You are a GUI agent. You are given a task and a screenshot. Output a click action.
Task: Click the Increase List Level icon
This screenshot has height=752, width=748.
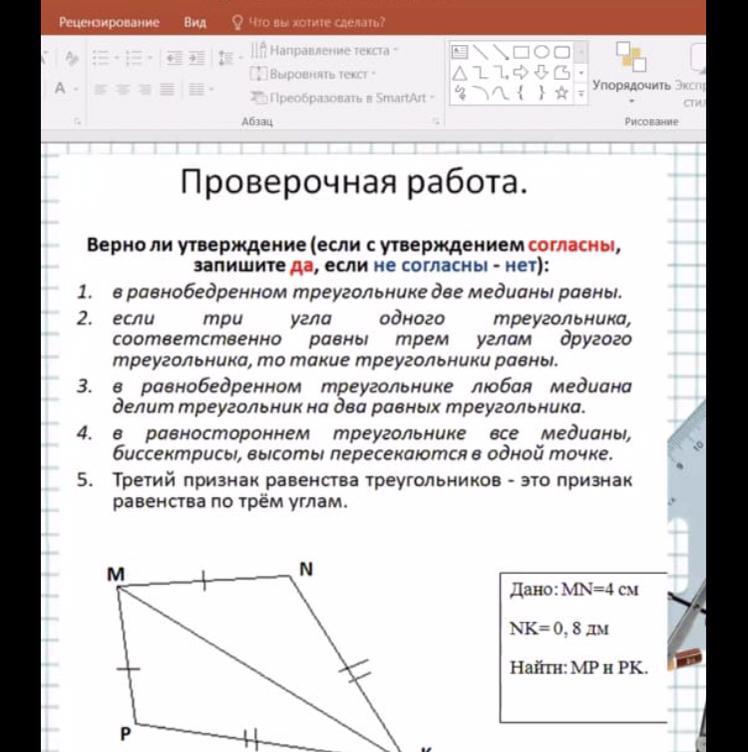pos(197,58)
